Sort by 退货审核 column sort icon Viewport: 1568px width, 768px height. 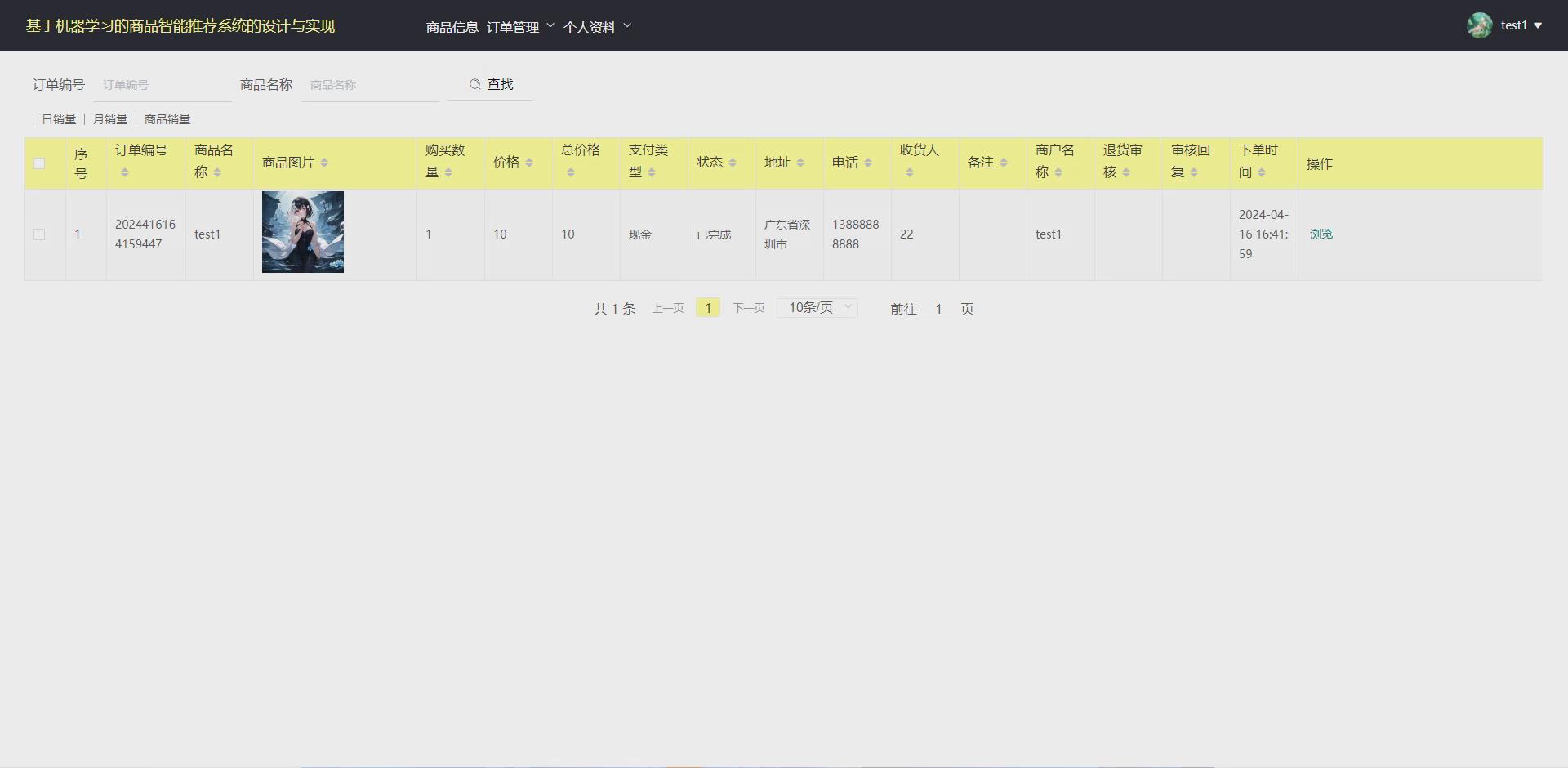[x=1126, y=172]
